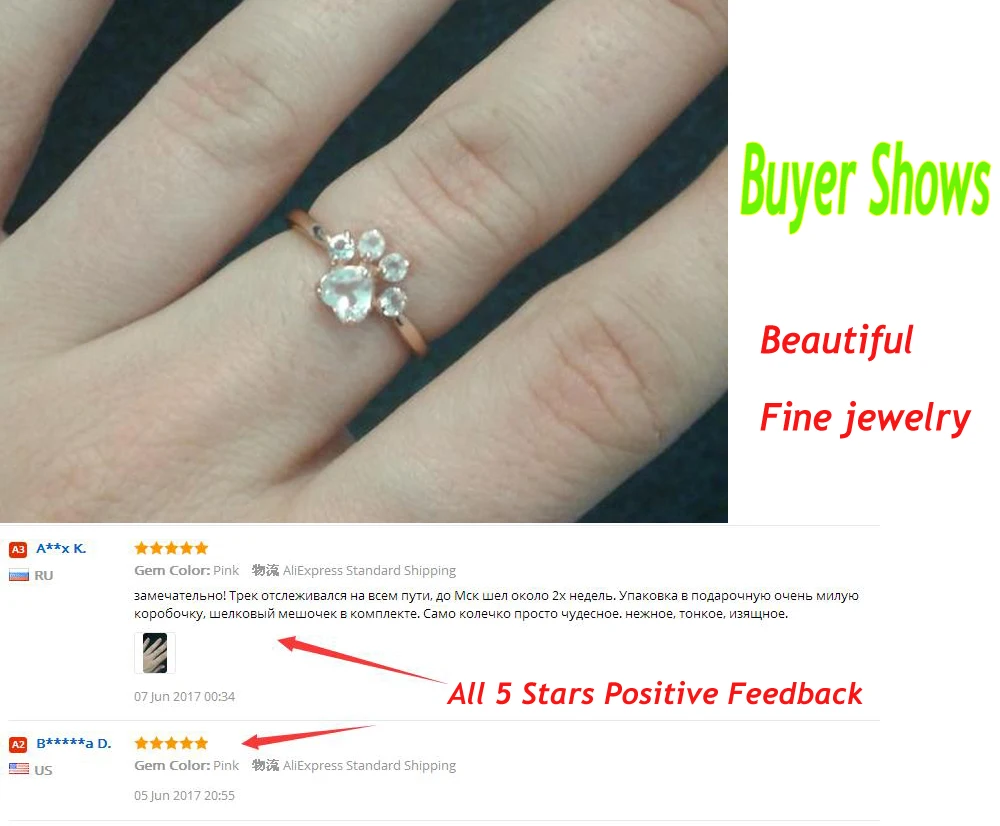Click the Russian flag icon
1000x826 pixels.
point(18,575)
